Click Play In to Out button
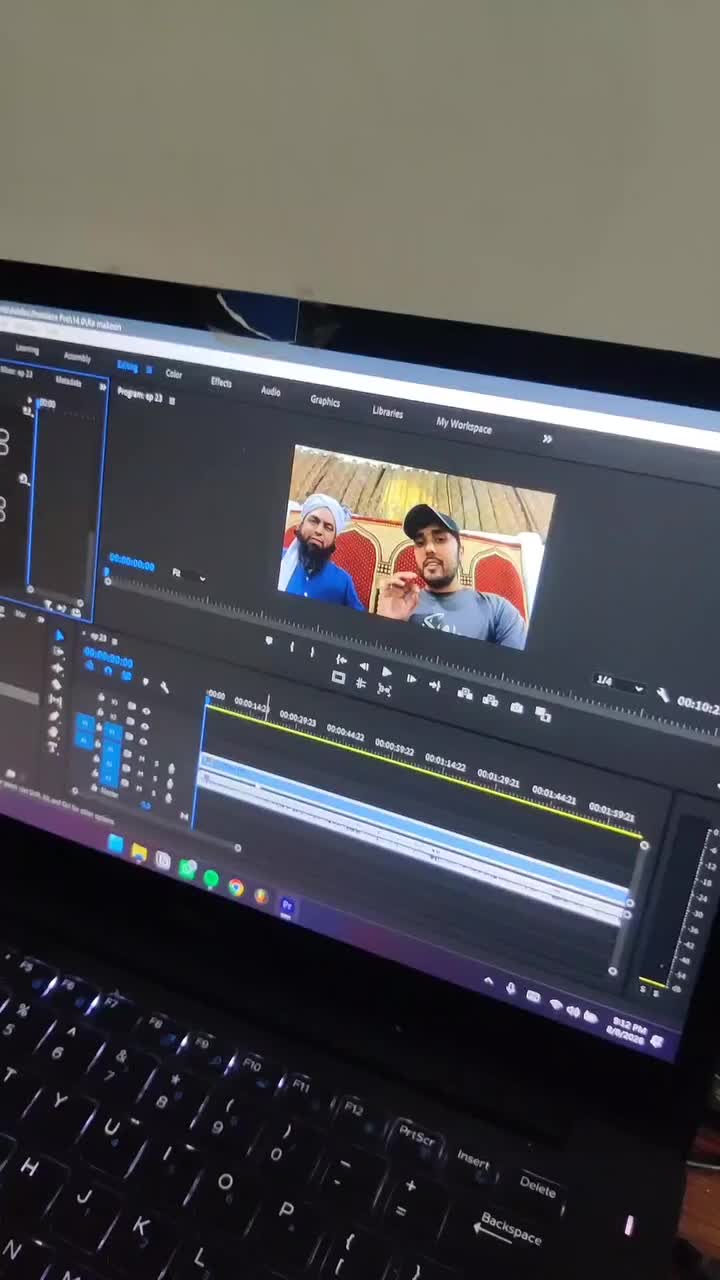The image size is (720, 1280). (384, 689)
